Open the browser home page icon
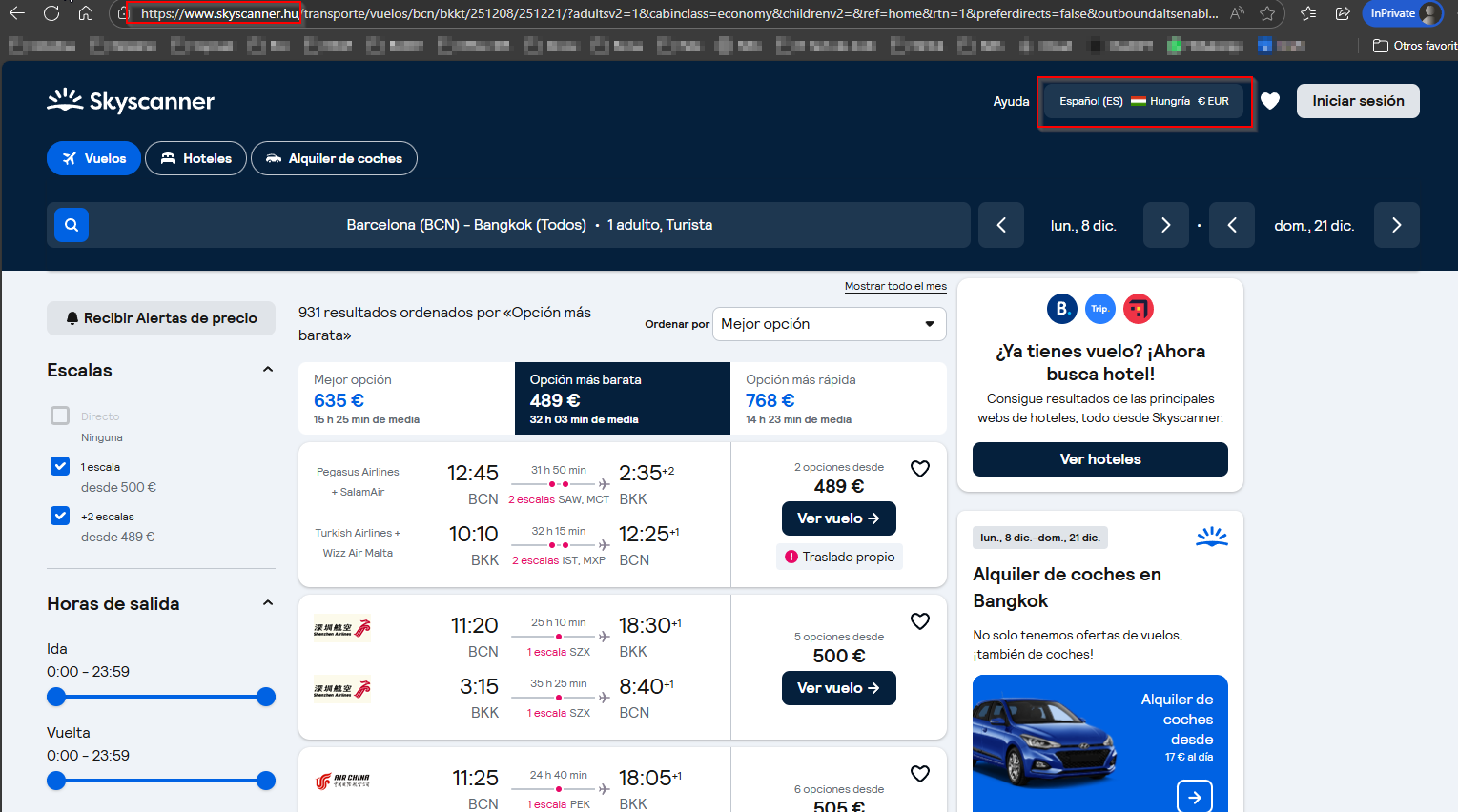Screen dimensions: 1458x812 pos(86,13)
